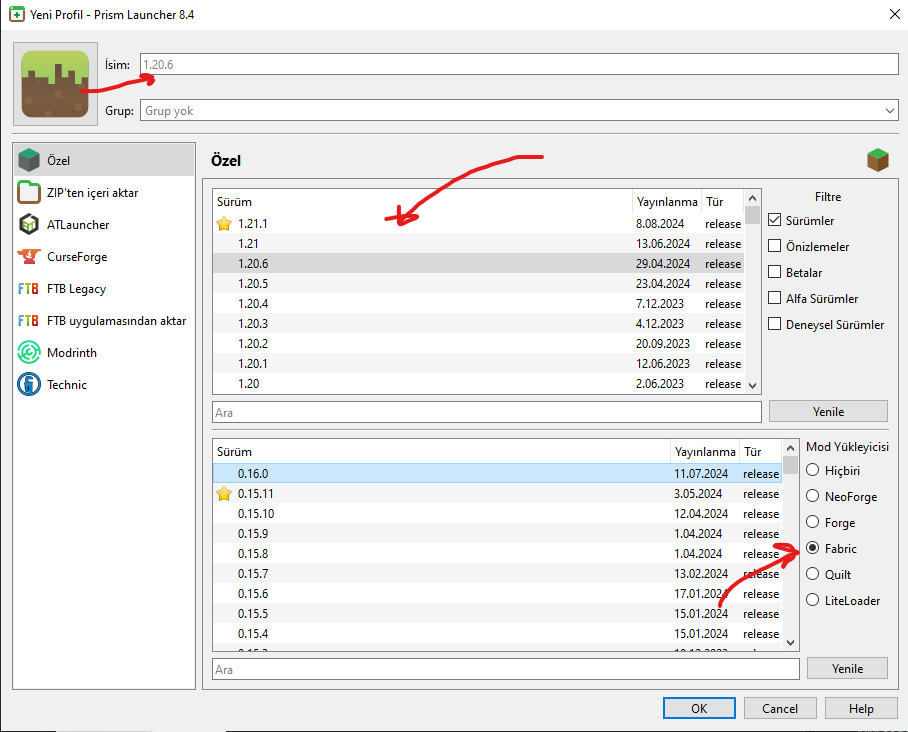Click the ATLauncher logo icon
908x732 pixels.
click(x=28, y=224)
